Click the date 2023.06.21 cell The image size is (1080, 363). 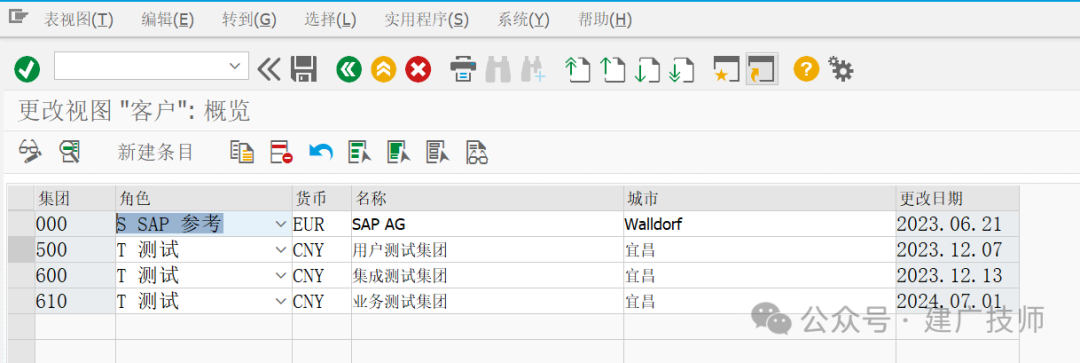pyautogui.click(x=957, y=224)
